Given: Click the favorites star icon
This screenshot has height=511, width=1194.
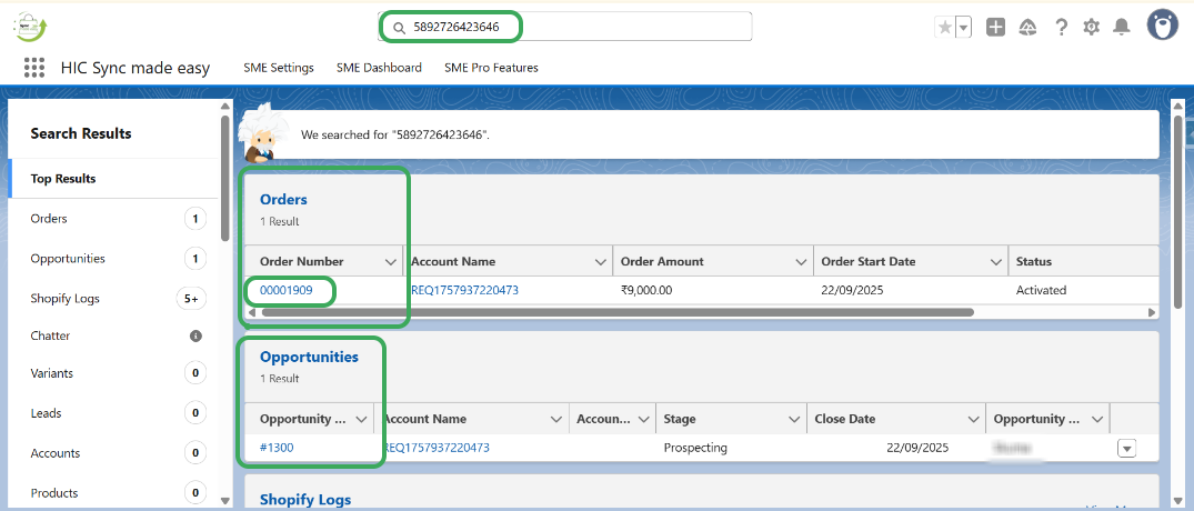Looking at the screenshot, I should coord(945,27).
